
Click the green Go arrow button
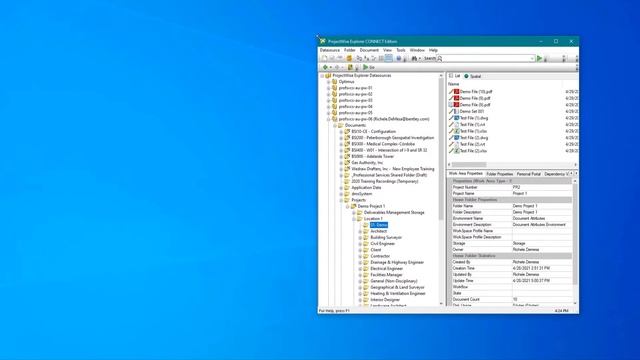tap(366, 67)
